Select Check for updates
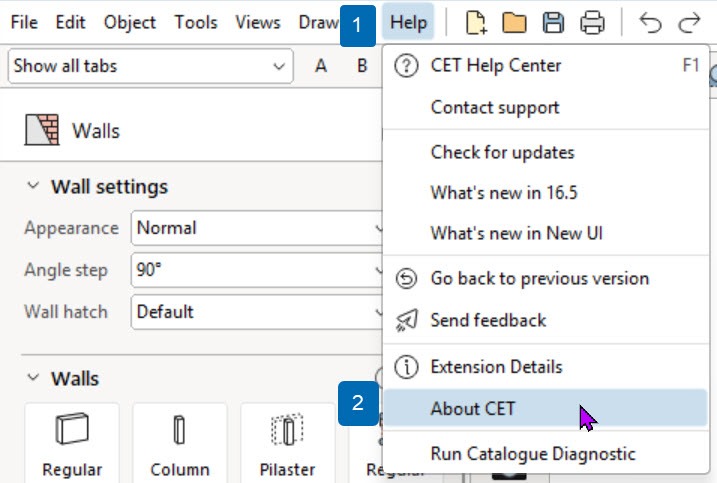The image size is (717, 483). pos(546,152)
